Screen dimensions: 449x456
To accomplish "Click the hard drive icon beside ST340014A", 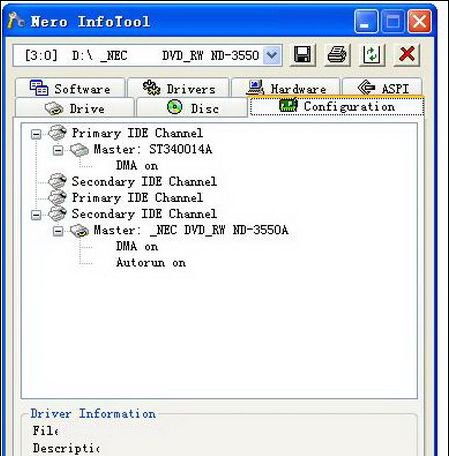I will (79, 150).
